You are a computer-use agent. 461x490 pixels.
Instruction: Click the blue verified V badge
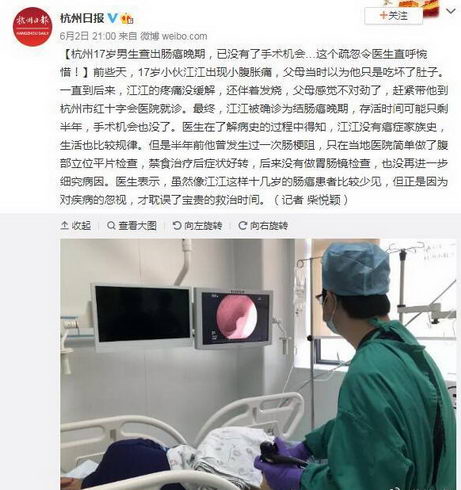coord(113,18)
